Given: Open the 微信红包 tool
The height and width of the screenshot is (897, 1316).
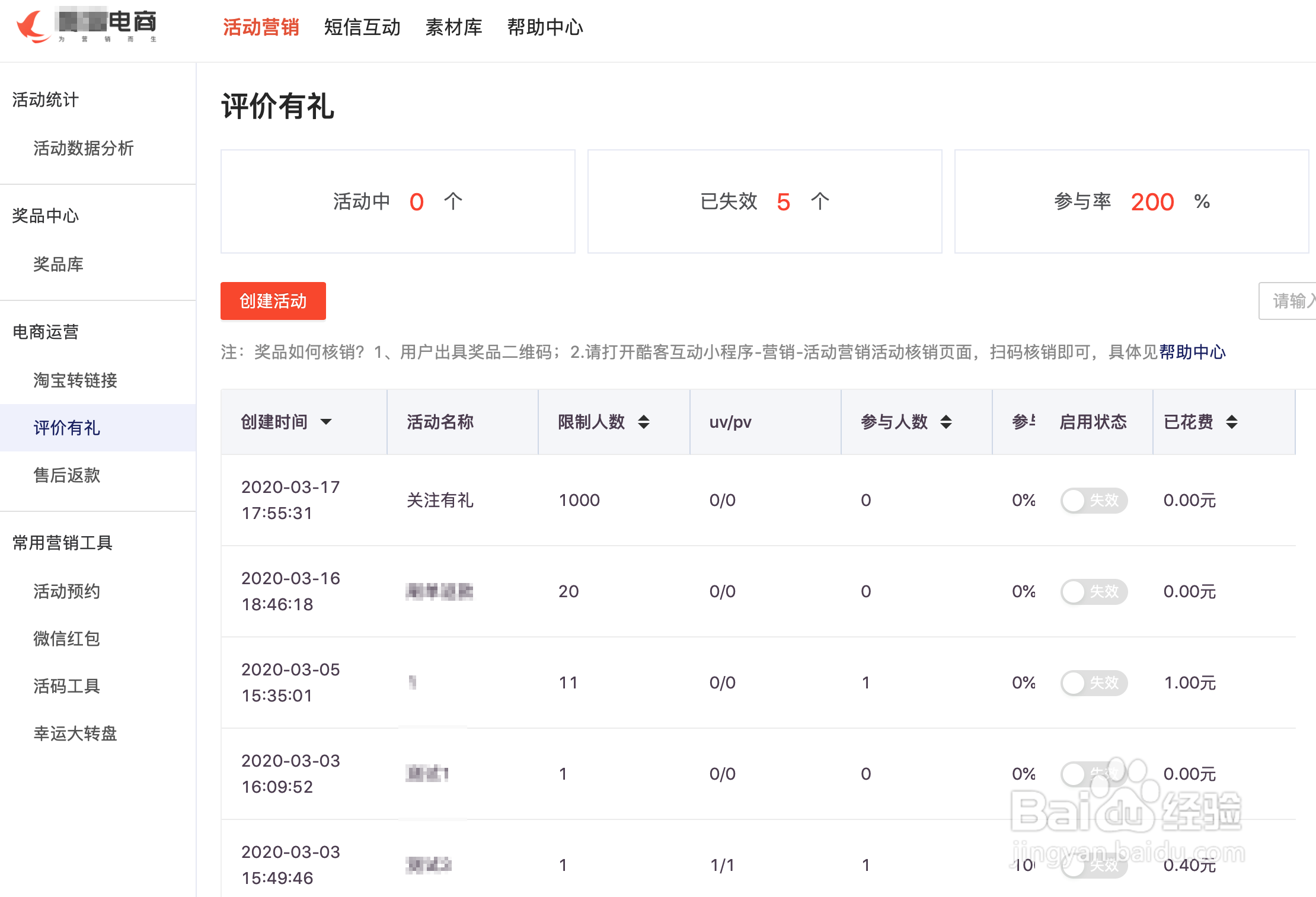Looking at the screenshot, I should 66,639.
